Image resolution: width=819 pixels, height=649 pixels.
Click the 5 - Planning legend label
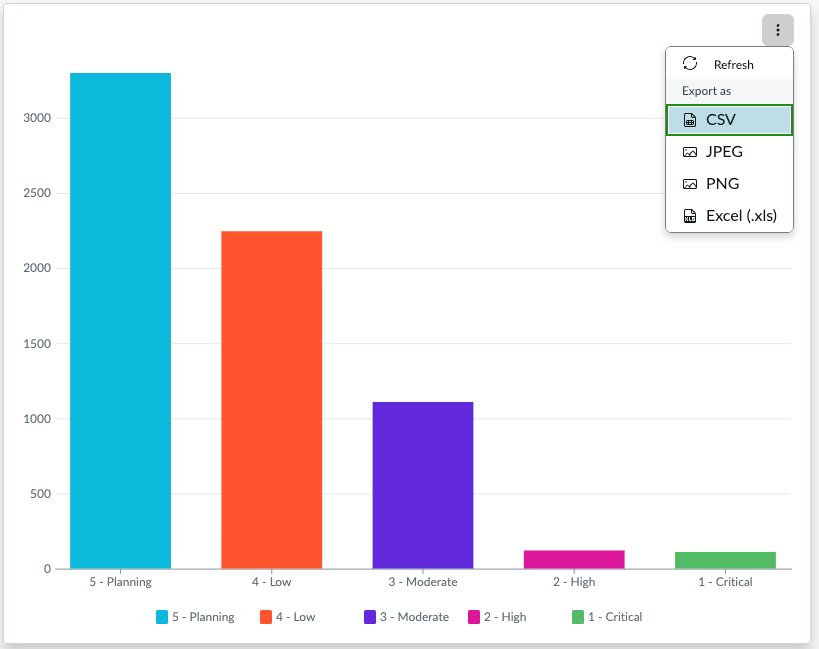pos(203,617)
